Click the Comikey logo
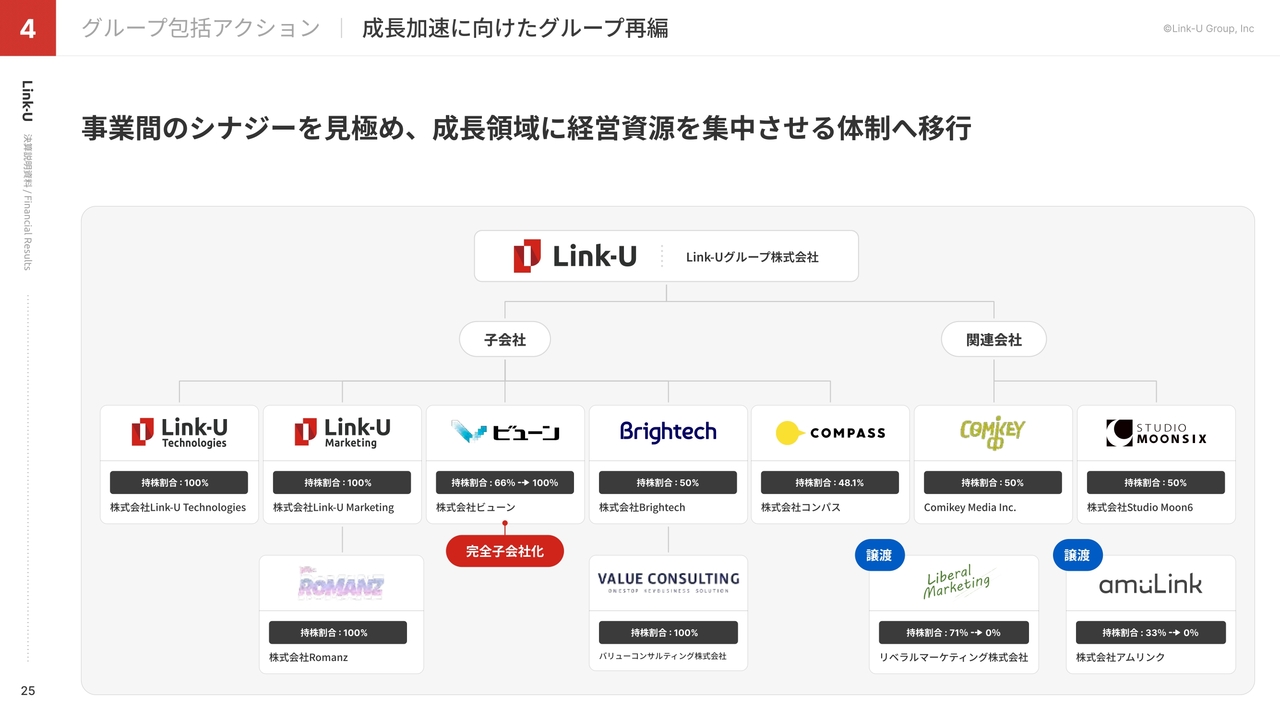The width and height of the screenshot is (1280, 720). click(993, 433)
